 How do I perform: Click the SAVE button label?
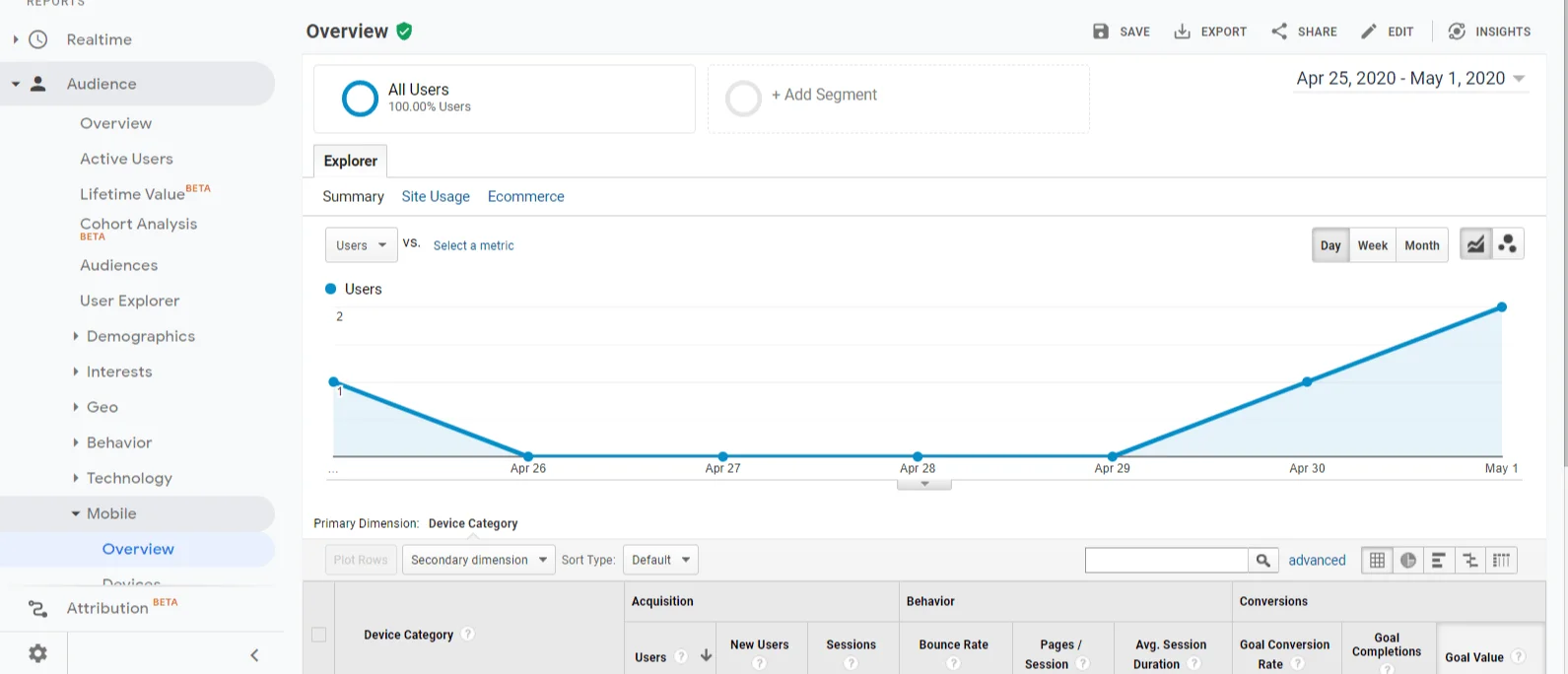(x=1134, y=32)
